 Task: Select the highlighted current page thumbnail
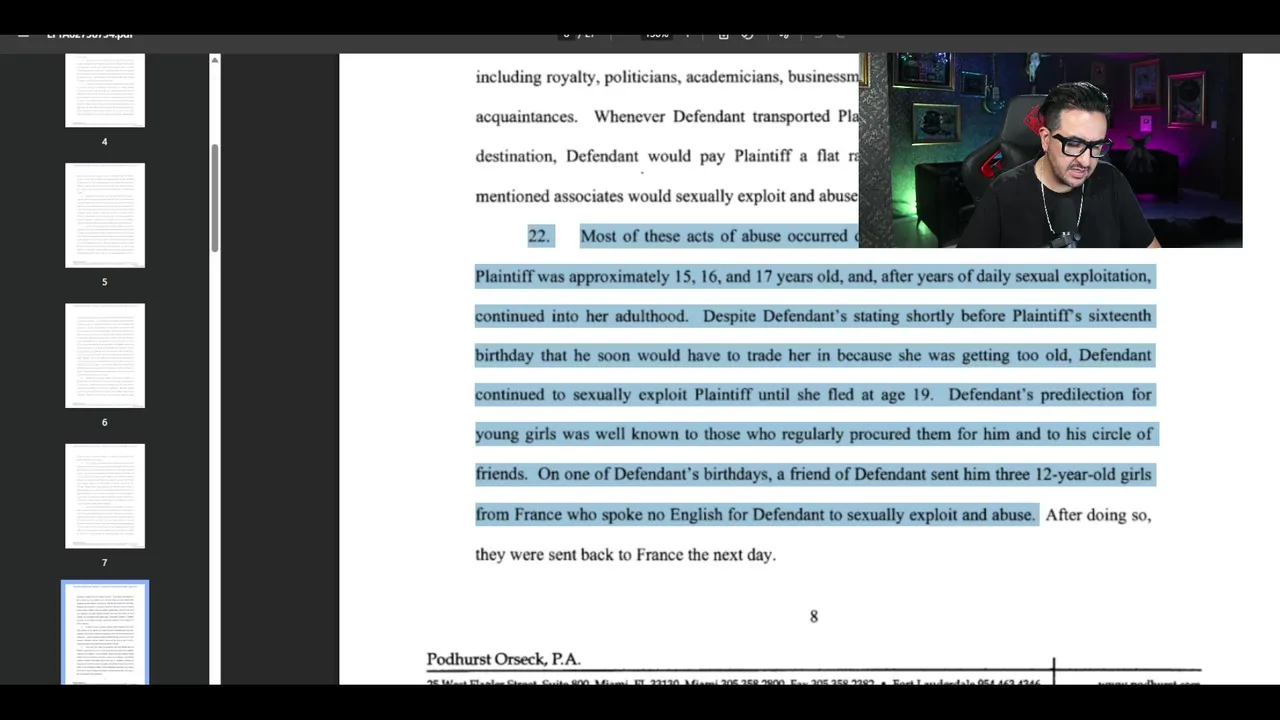[x=105, y=633]
